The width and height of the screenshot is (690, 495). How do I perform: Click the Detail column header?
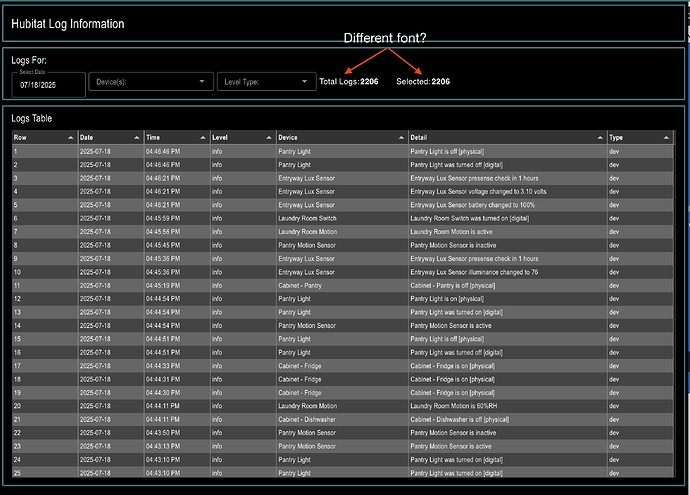click(x=507, y=138)
